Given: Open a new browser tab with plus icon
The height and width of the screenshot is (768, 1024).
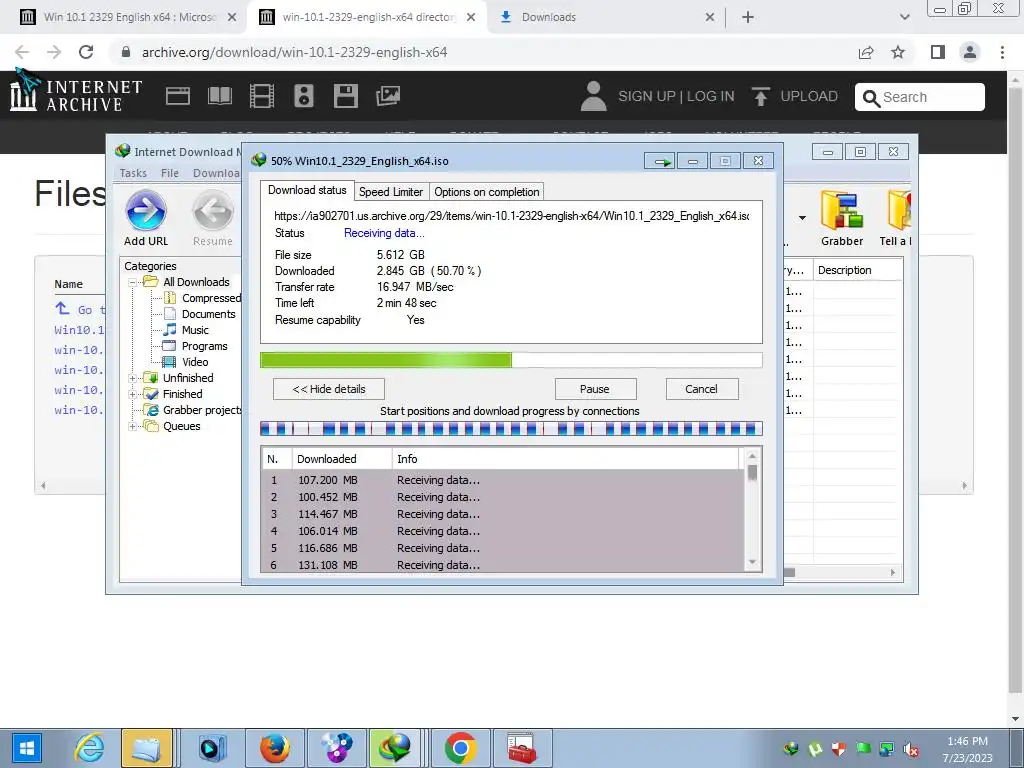Looking at the screenshot, I should click(748, 17).
